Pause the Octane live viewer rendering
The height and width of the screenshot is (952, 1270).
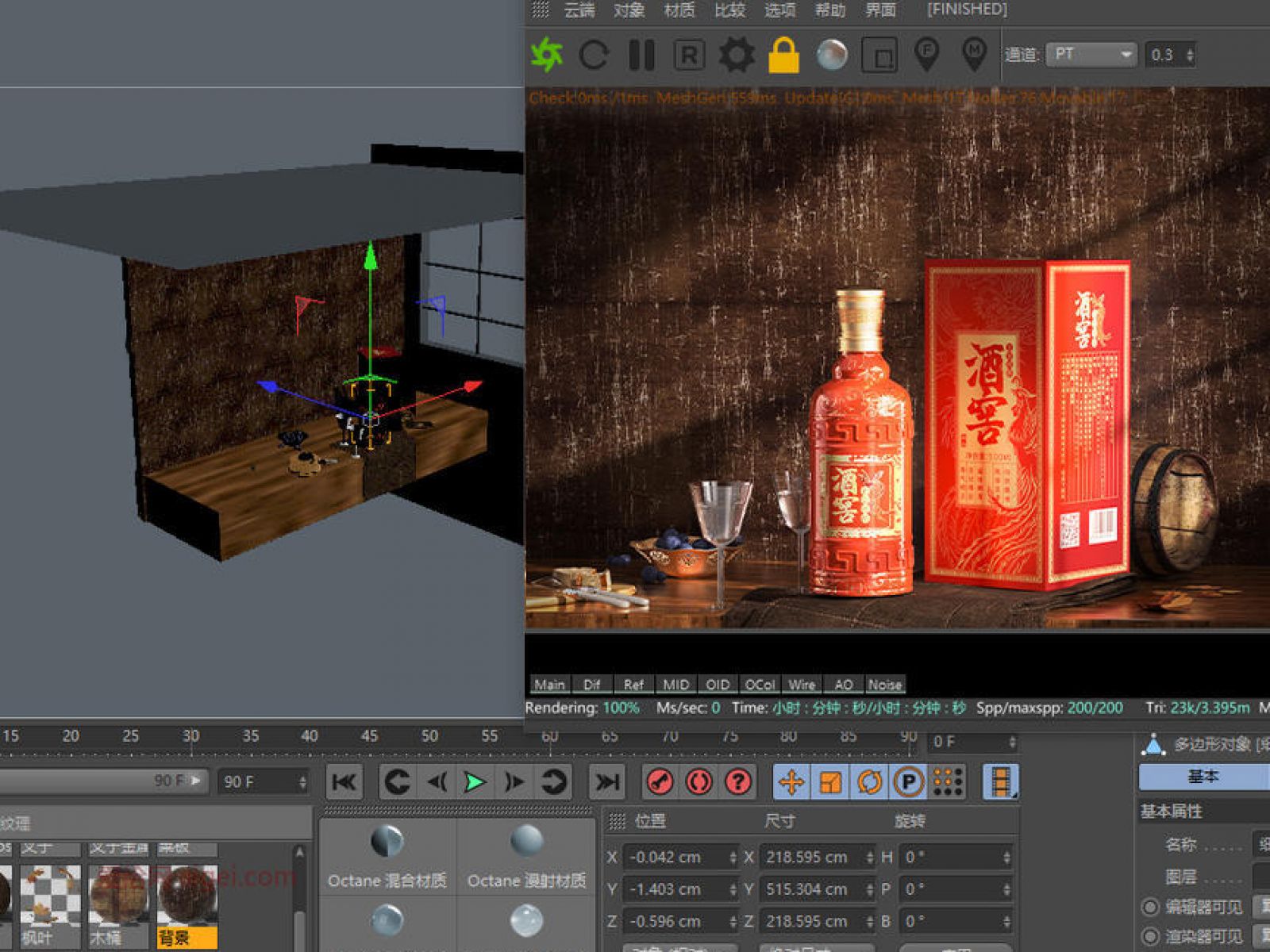641,55
